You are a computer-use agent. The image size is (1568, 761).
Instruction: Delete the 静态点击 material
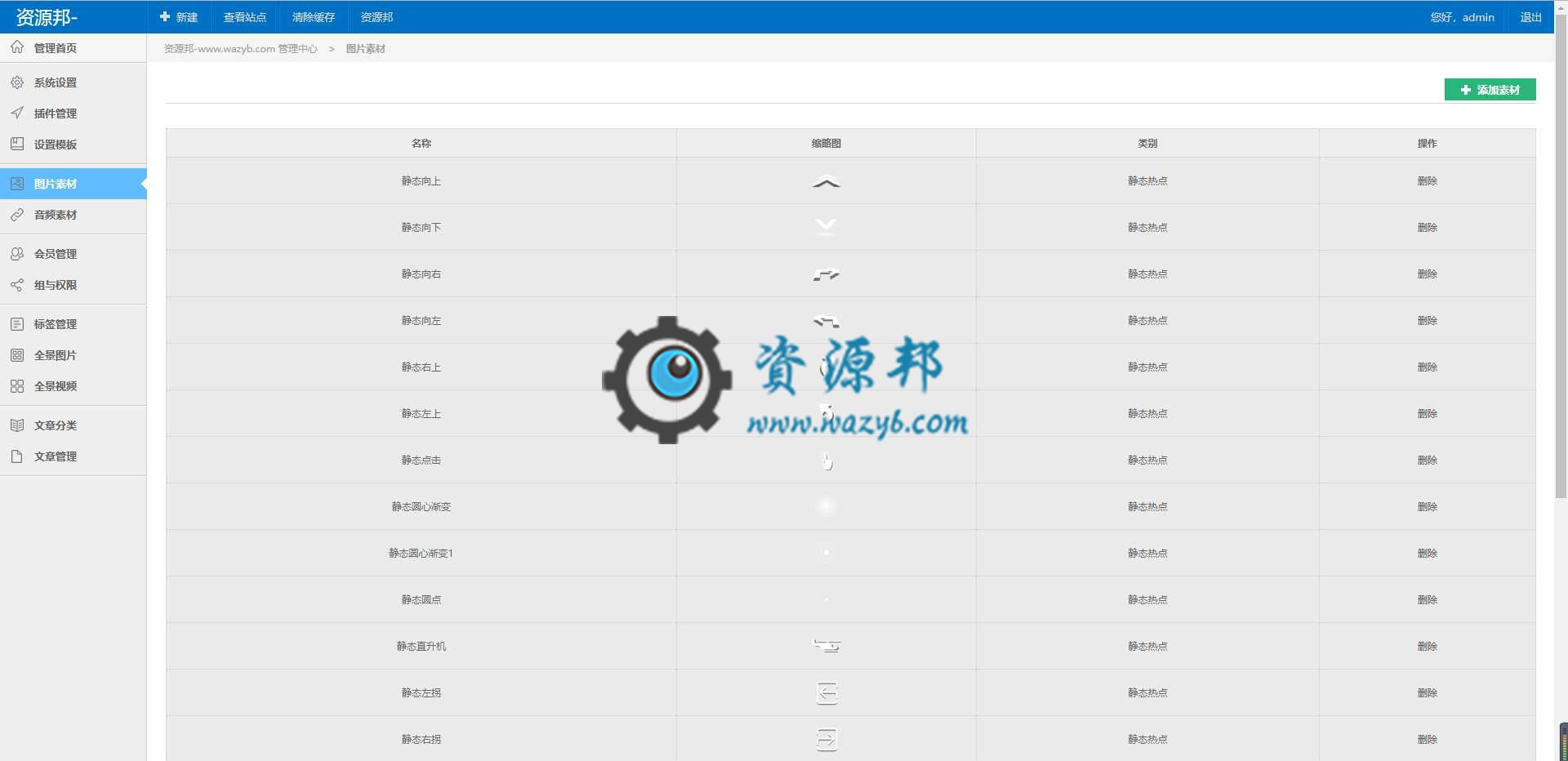[x=1427, y=461]
